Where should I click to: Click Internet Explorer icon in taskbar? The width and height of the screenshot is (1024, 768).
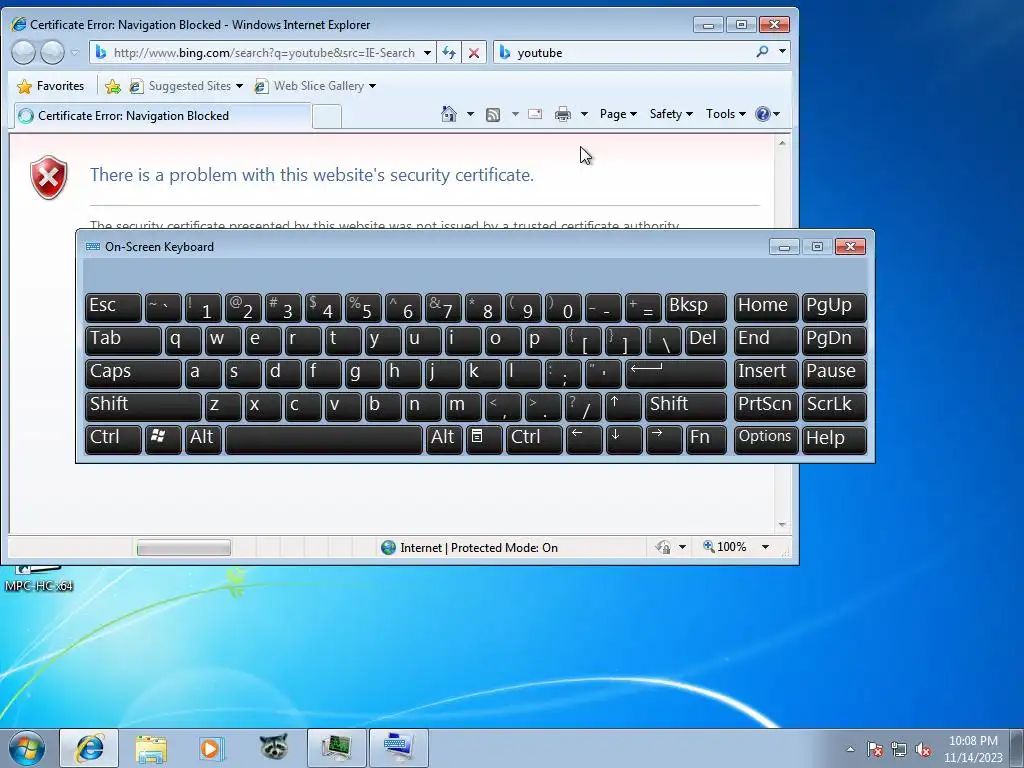pyautogui.click(x=89, y=748)
